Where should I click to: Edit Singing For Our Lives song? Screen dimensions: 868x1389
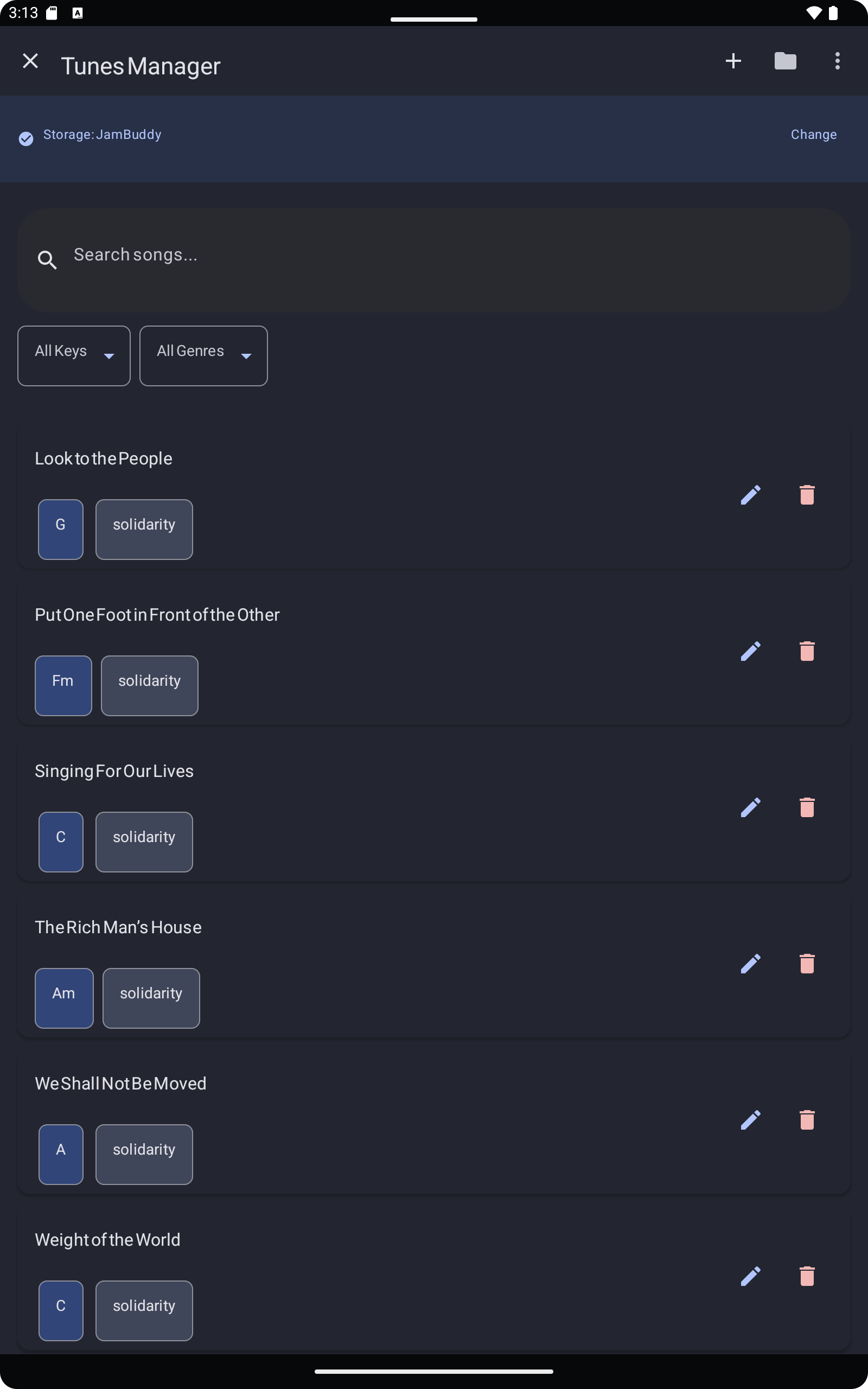point(750,807)
